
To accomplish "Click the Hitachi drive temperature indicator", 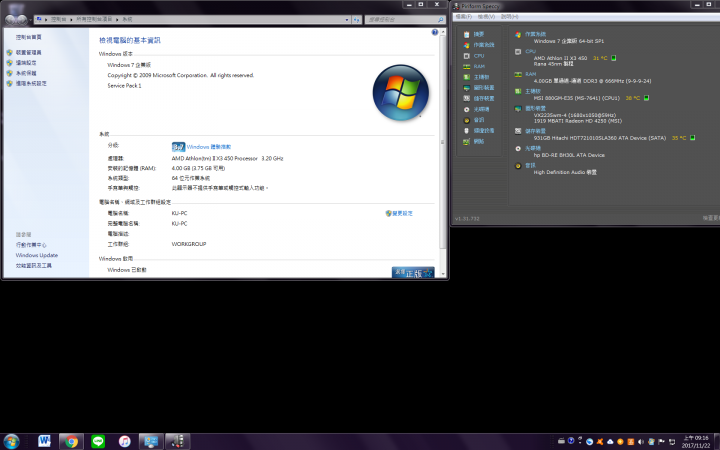I will (692, 138).
